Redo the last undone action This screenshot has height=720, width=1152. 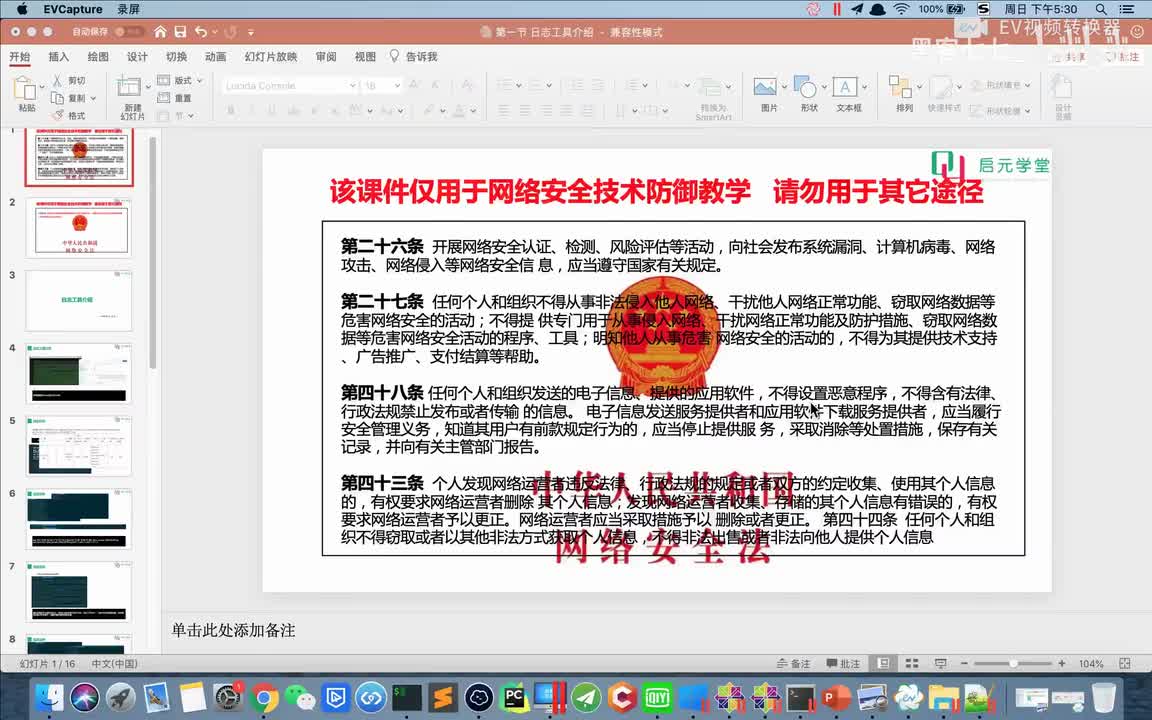pyautogui.click(x=230, y=32)
